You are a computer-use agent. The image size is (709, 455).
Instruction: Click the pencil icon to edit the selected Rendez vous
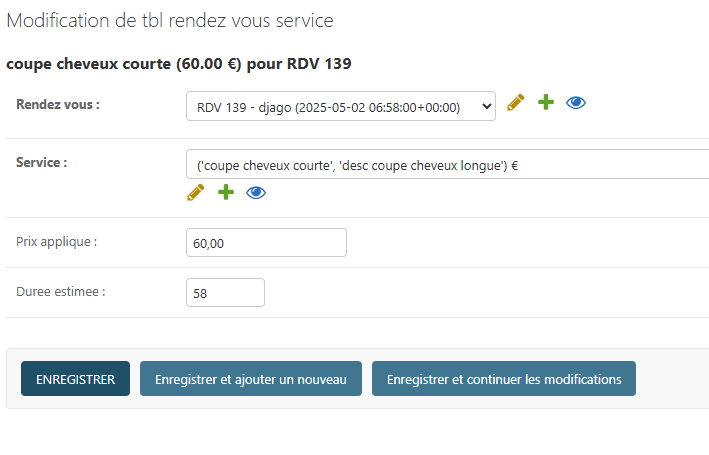pyautogui.click(x=515, y=103)
